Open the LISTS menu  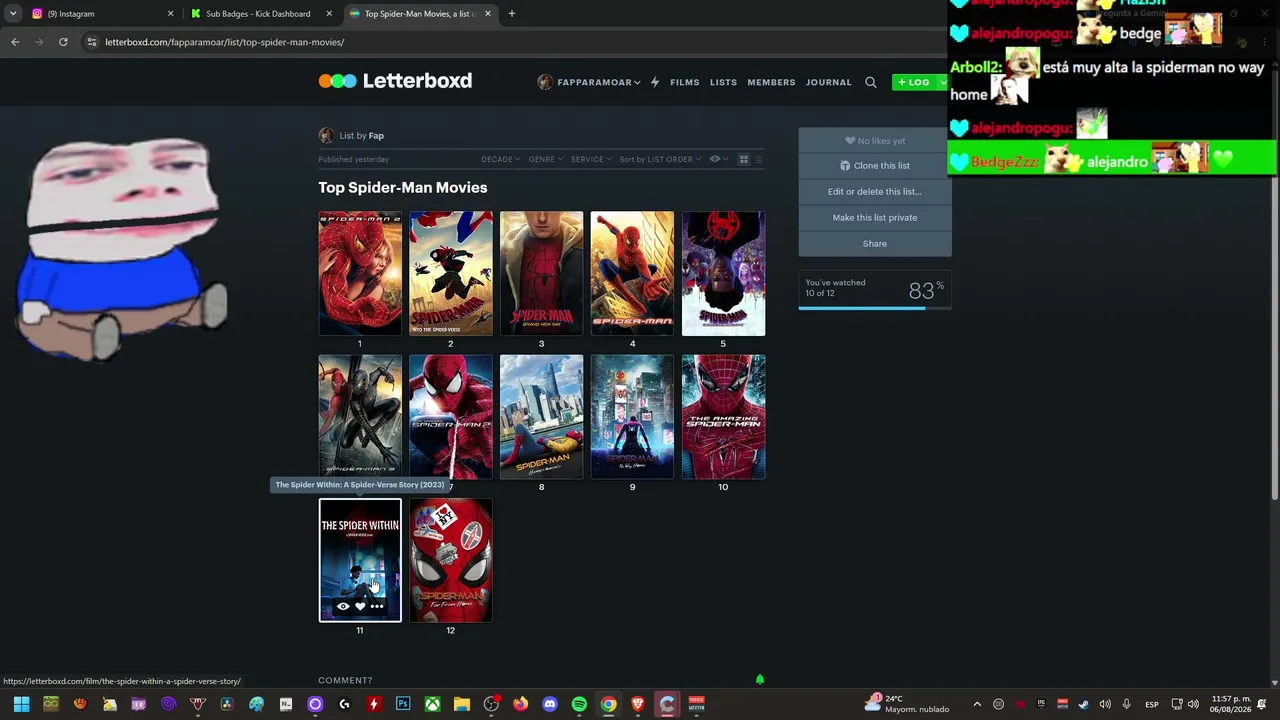(724, 82)
